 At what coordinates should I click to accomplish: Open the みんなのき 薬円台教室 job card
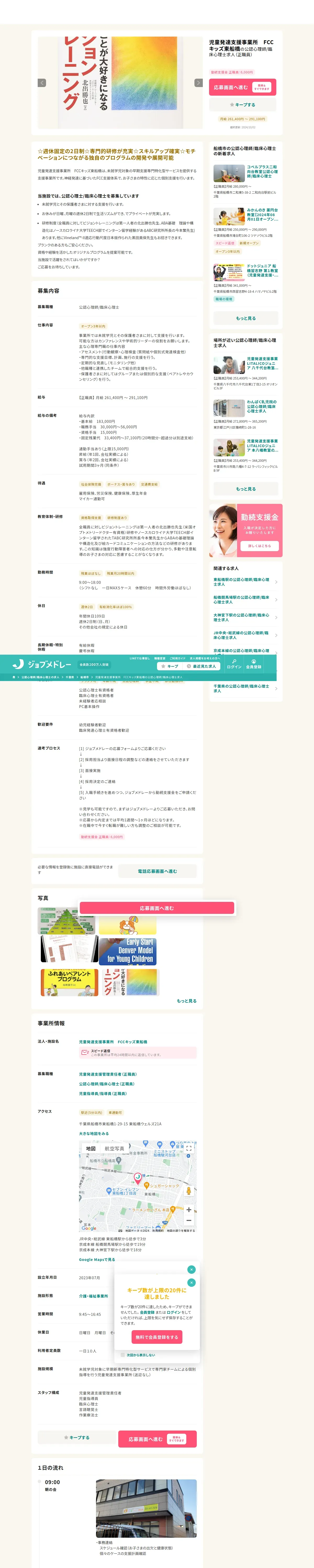pyautogui.click(x=245, y=231)
